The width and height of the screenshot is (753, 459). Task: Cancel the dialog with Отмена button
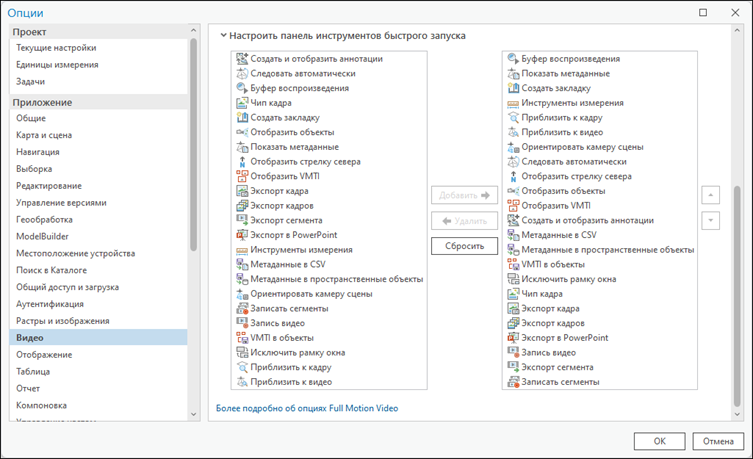tap(718, 441)
